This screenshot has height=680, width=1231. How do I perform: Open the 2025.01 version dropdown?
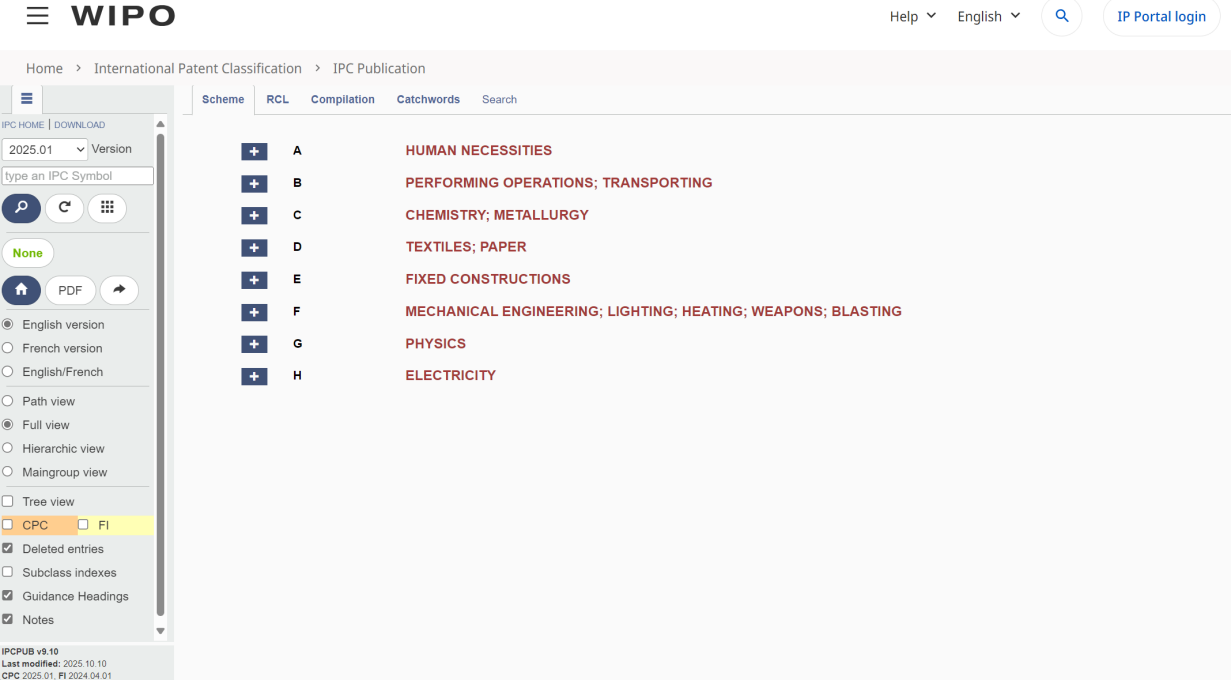coord(45,149)
